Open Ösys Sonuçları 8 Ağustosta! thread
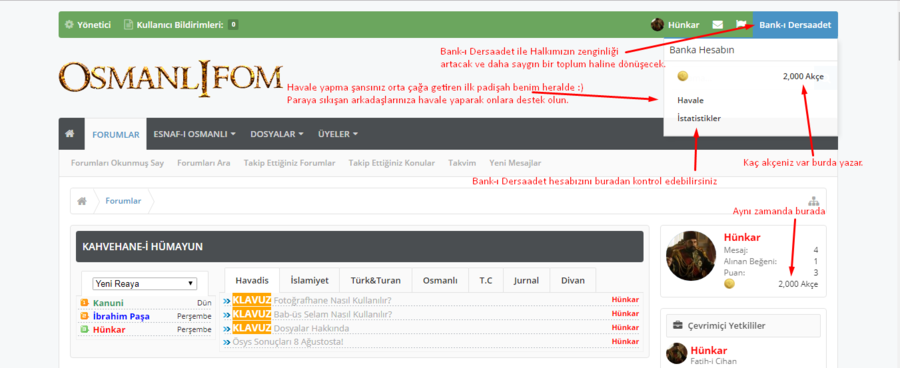900x368 pixels. pos(288,342)
